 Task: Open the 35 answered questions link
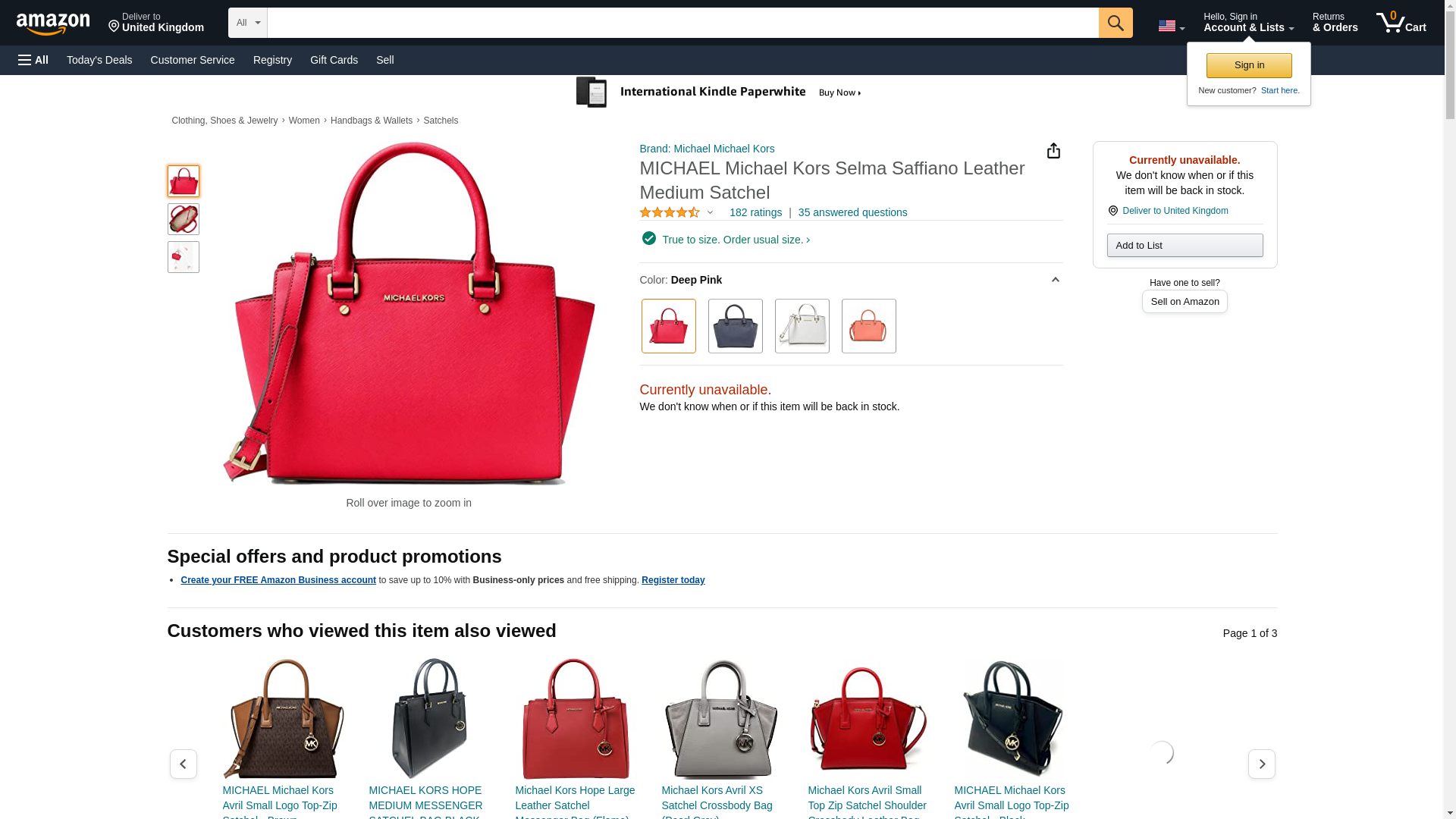(x=852, y=213)
